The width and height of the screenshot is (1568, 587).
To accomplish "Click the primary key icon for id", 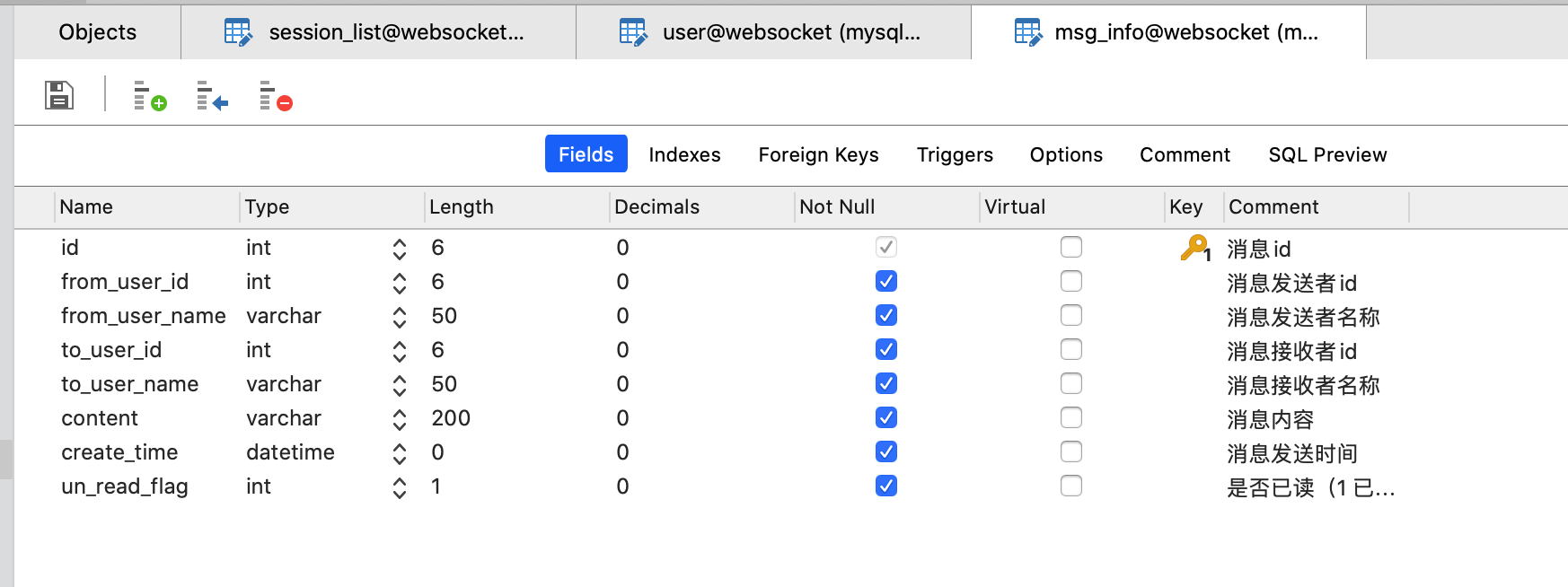I will [1195, 248].
